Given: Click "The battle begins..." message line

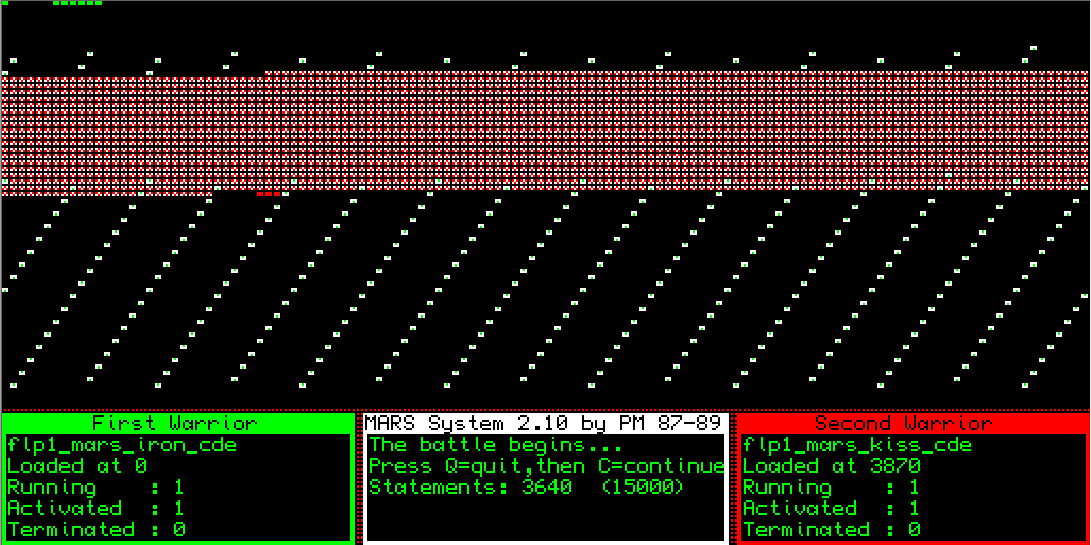Looking at the screenshot, I should pyautogui.click(x=495, y=445).
